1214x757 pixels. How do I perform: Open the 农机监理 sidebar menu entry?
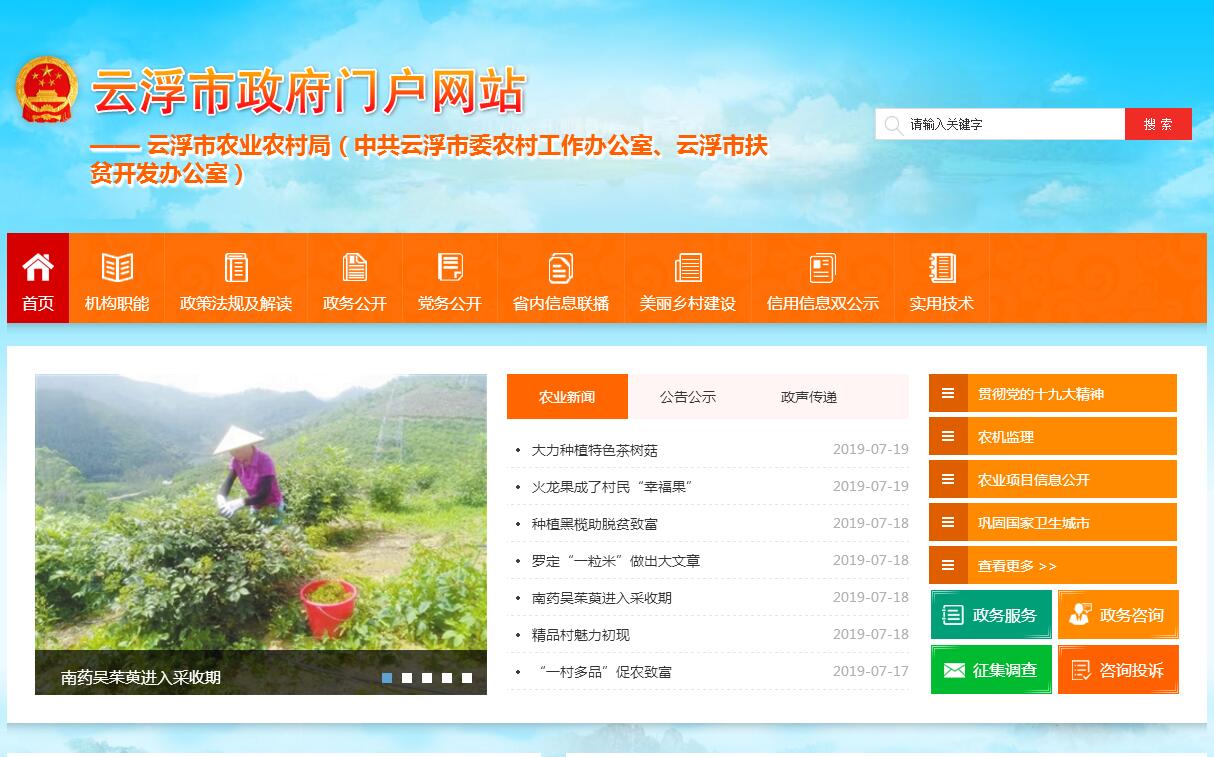click(x=1052, y=437)
